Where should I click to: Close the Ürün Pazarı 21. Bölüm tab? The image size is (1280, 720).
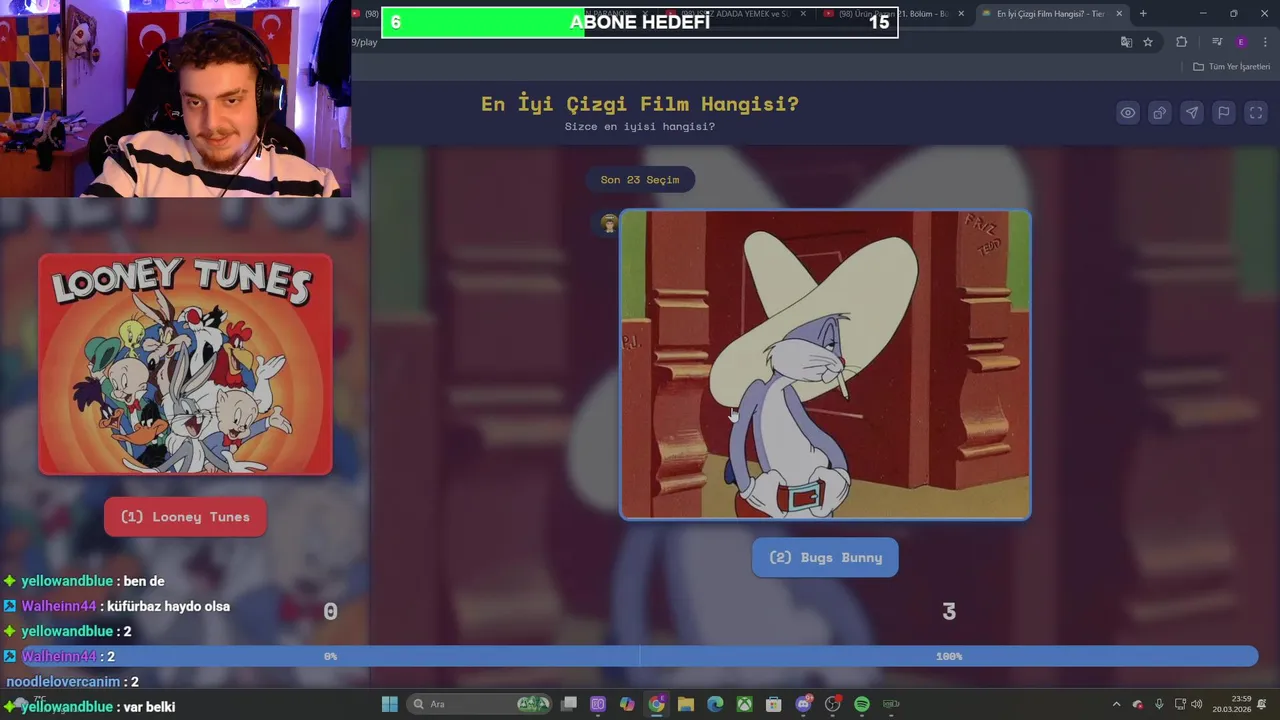tap(961, 14)
